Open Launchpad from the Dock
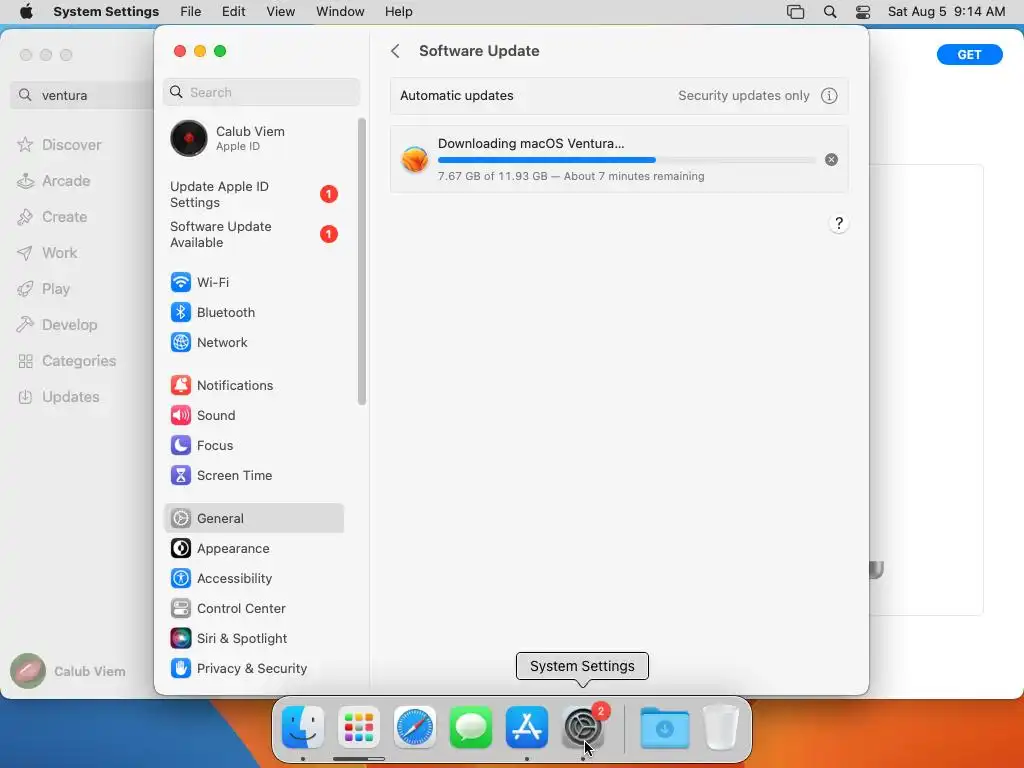1024x768 pixels. pyautogui.click(x=359, y=727)
